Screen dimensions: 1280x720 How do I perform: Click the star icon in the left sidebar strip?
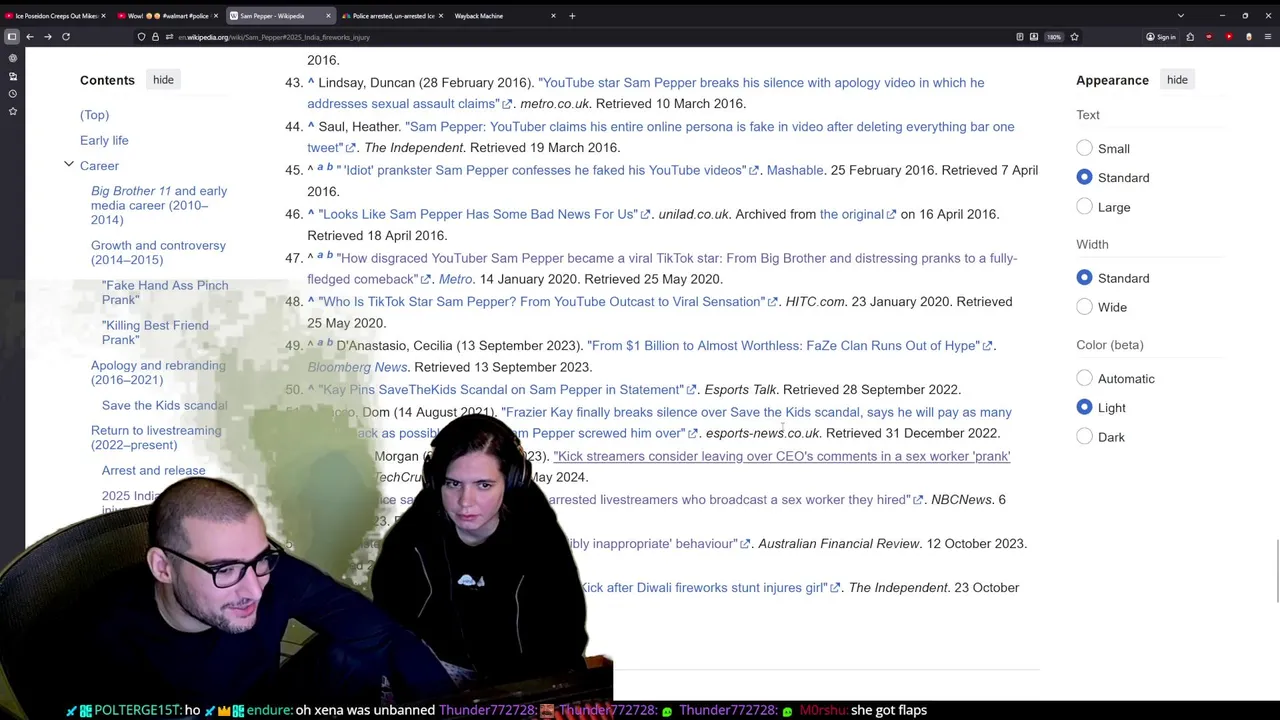tap(12, 111)
